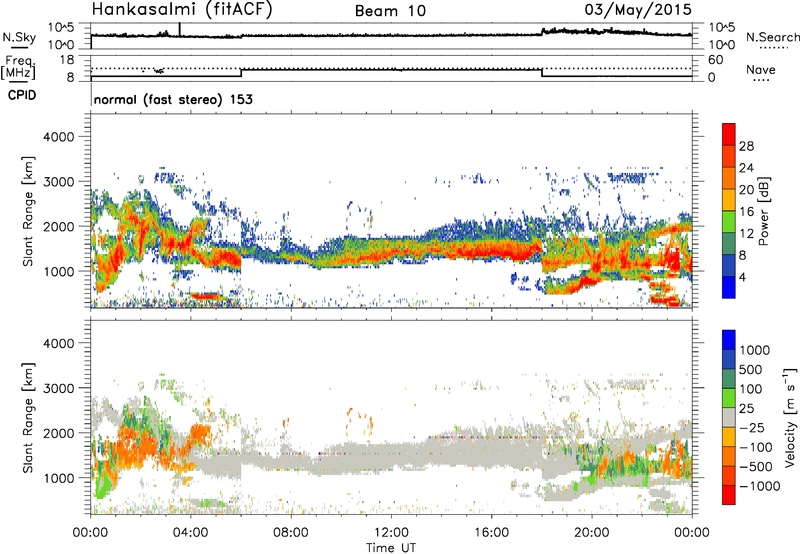This screenshot has width=800, height=554.
Task: Click the date '03/May/2015'
Action: coord(638,9)
